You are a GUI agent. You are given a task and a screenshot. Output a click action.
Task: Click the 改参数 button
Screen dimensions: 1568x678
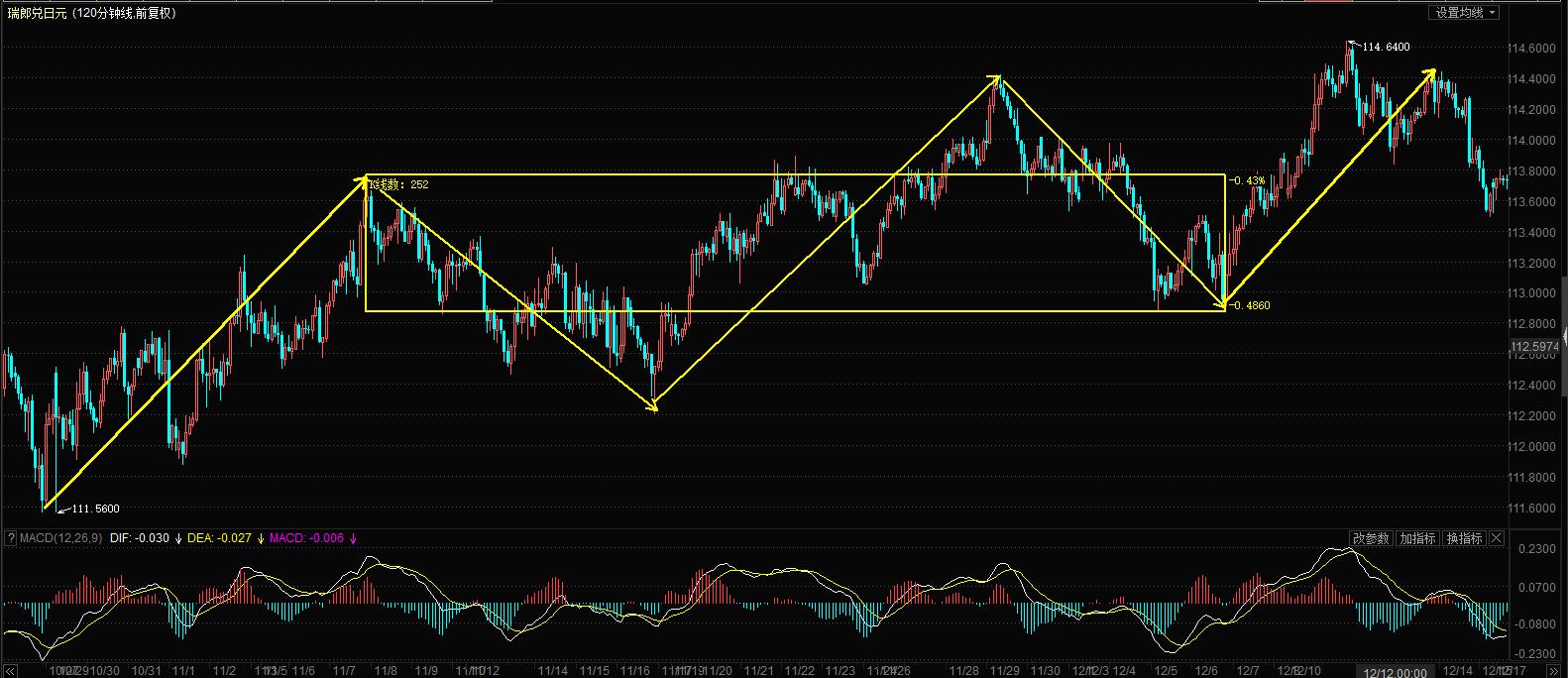1371,538
